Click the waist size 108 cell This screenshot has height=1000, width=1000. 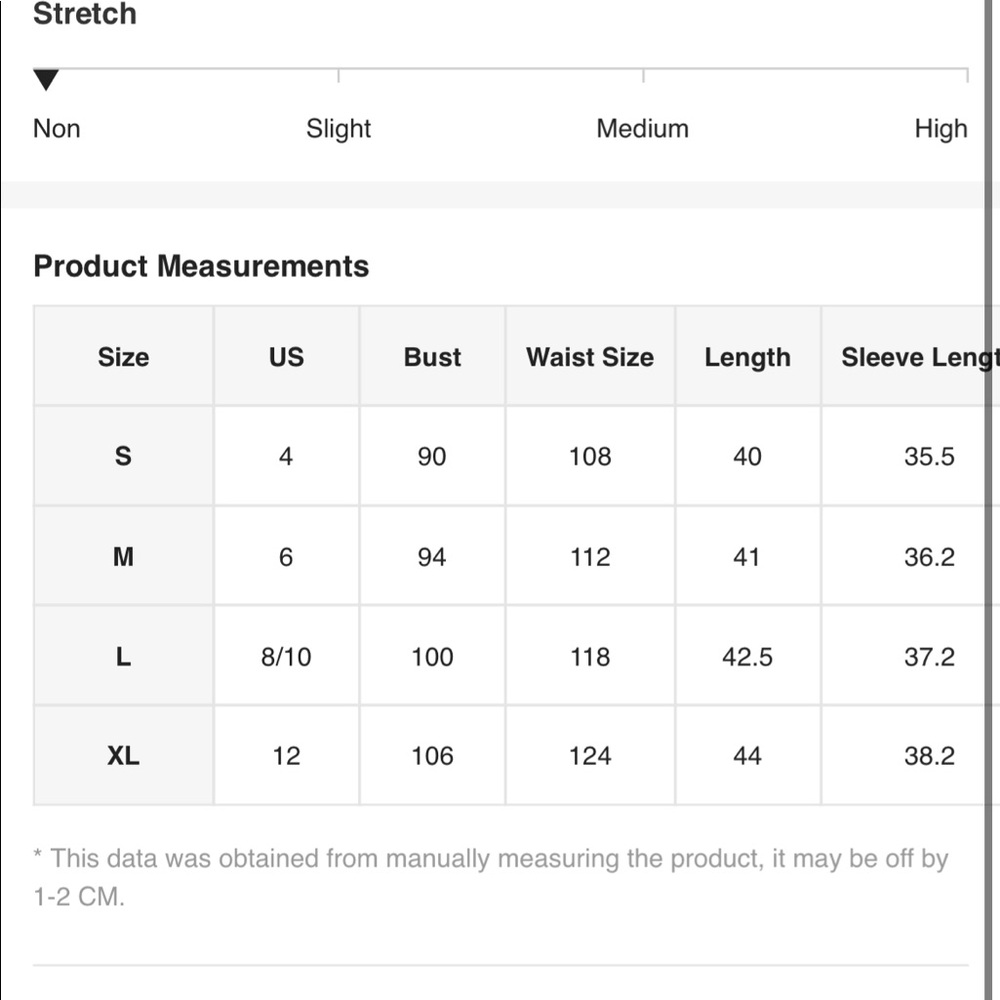click(x=590, y=456)
